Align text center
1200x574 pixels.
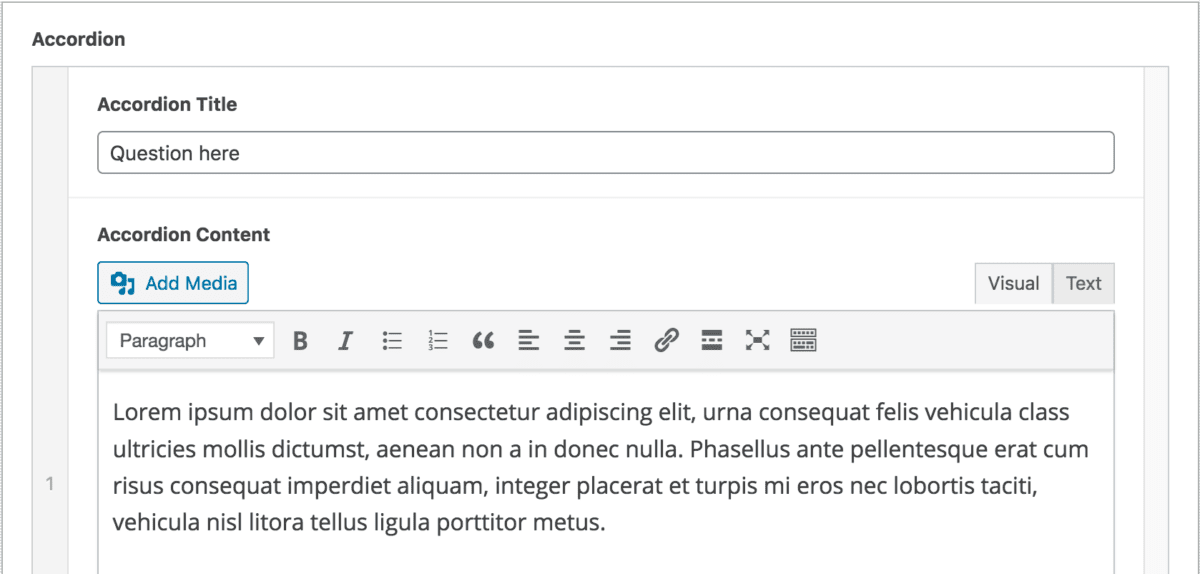click(x=575, y=341)
